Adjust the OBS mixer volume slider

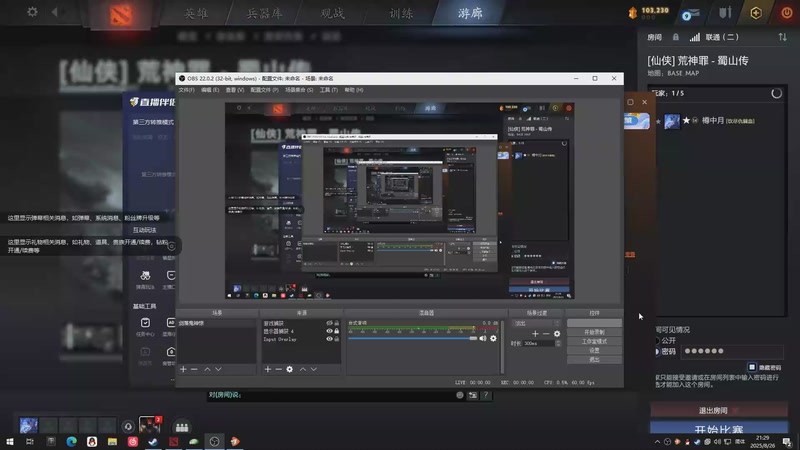[x=412, y=338]
